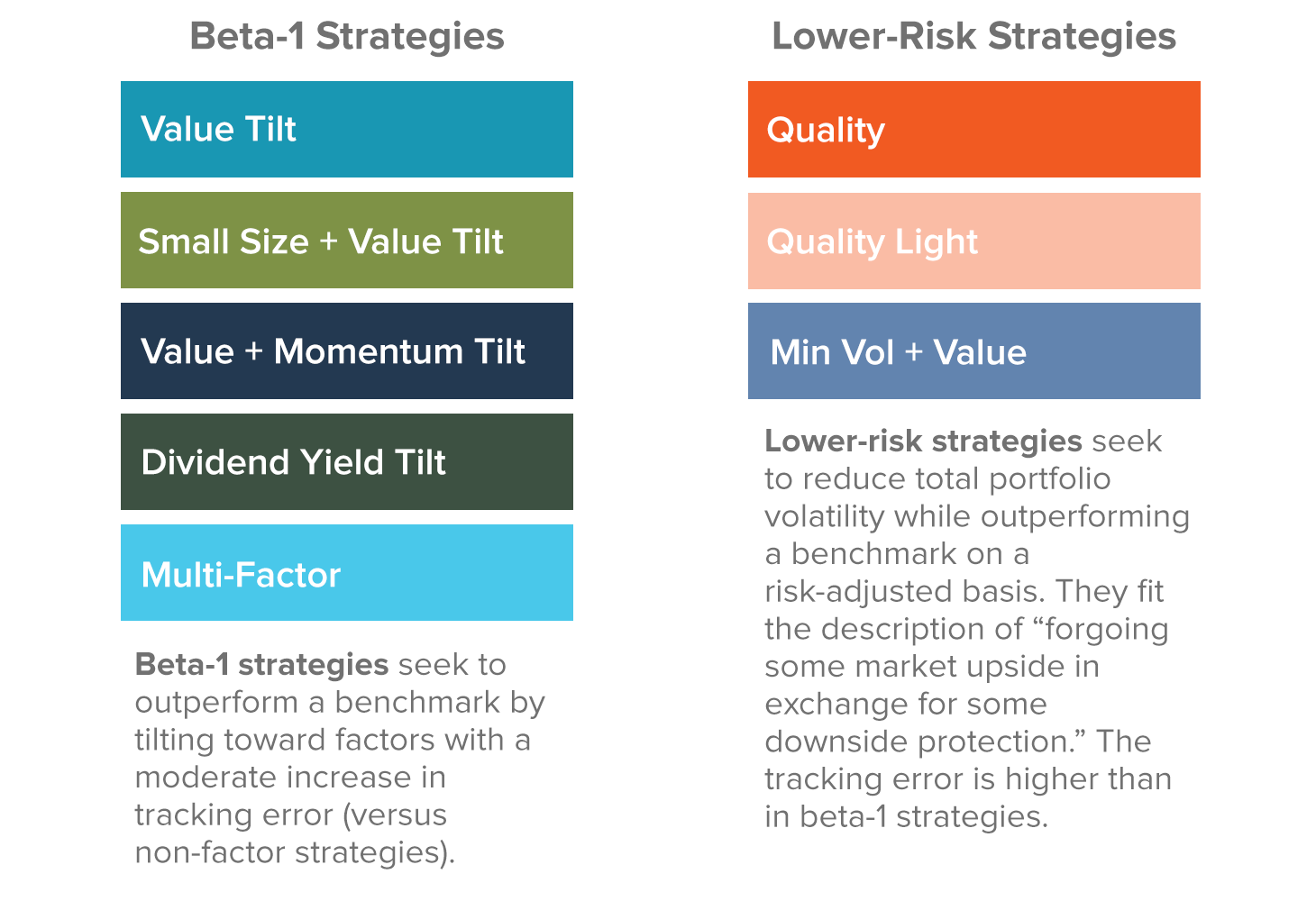This screenshot has width=1316, height=901.
Task: Choose the dark green Dividend Yield Tilt box
Action: [346, 462]
